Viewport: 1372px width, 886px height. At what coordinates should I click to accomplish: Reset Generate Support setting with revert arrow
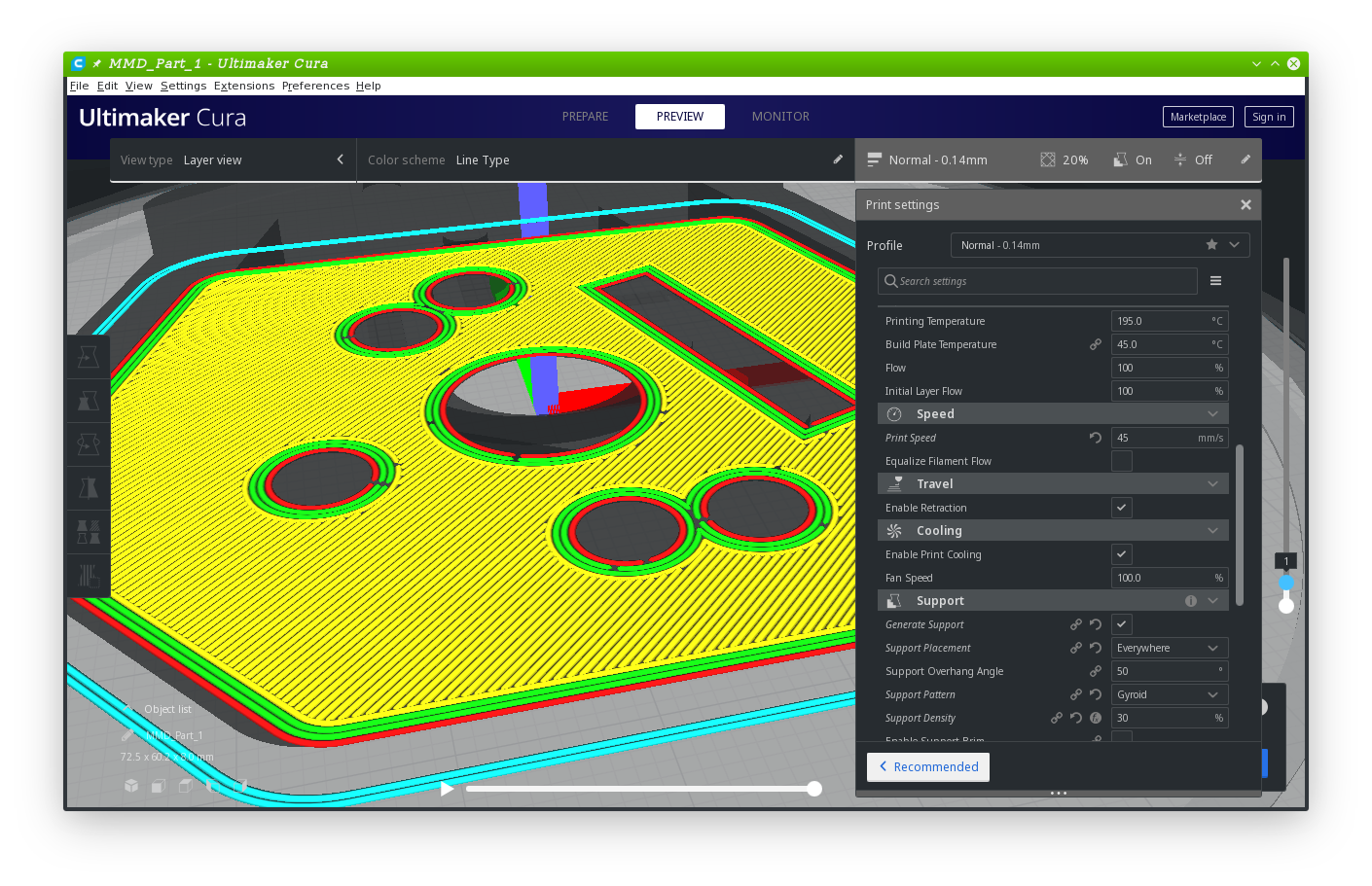(x=1096, y=624)
